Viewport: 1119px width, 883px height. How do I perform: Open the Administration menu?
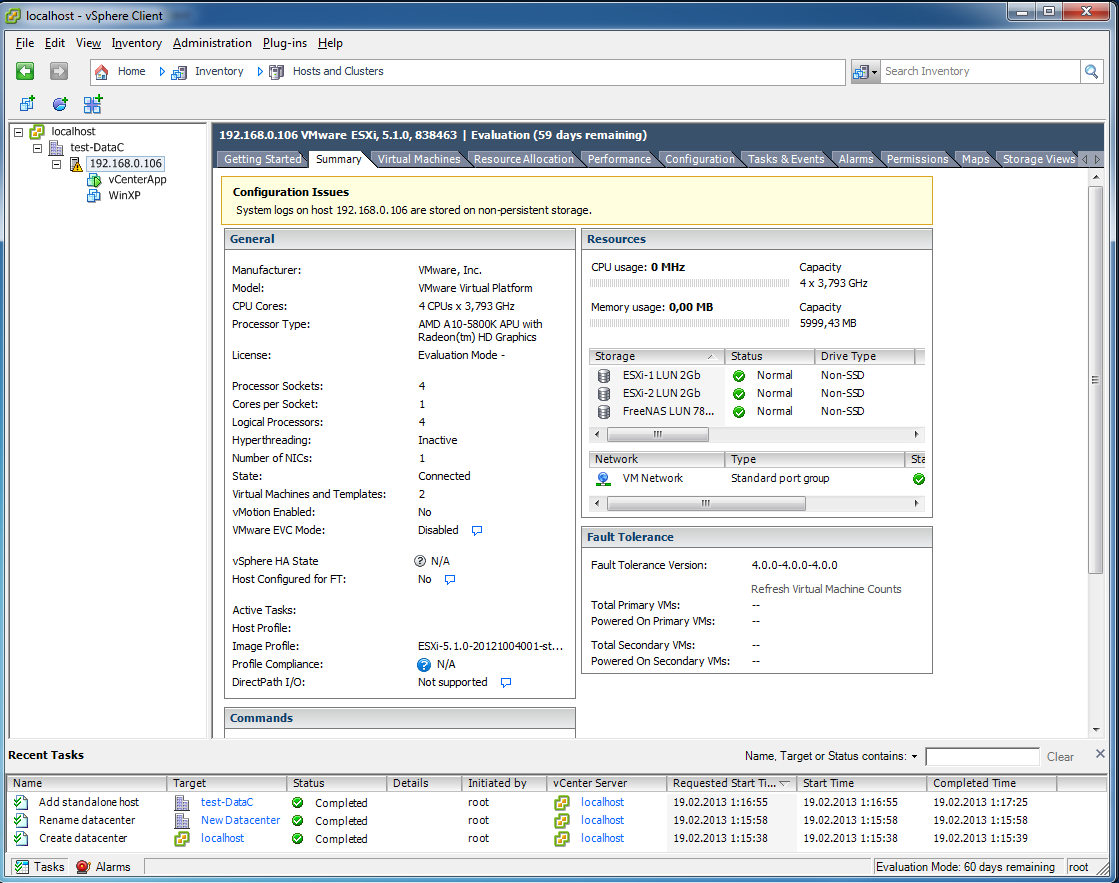[212, 43]
